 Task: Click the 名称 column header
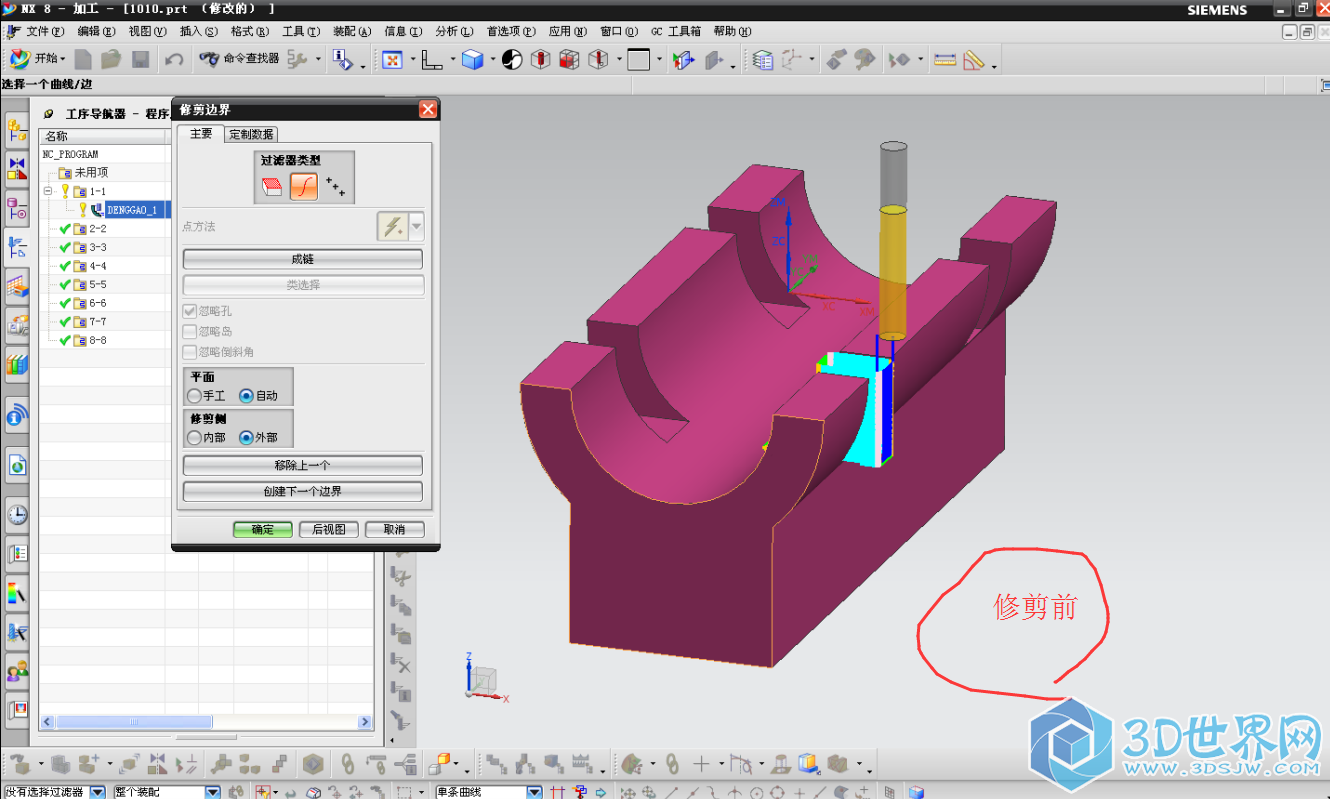point(100,136)
